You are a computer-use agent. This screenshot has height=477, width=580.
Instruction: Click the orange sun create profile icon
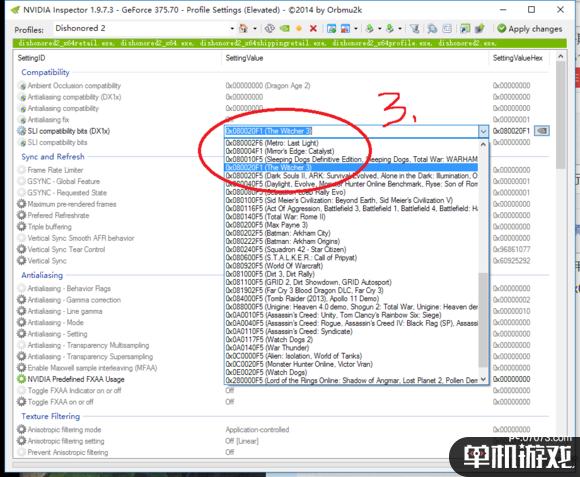tap(299, 28)
